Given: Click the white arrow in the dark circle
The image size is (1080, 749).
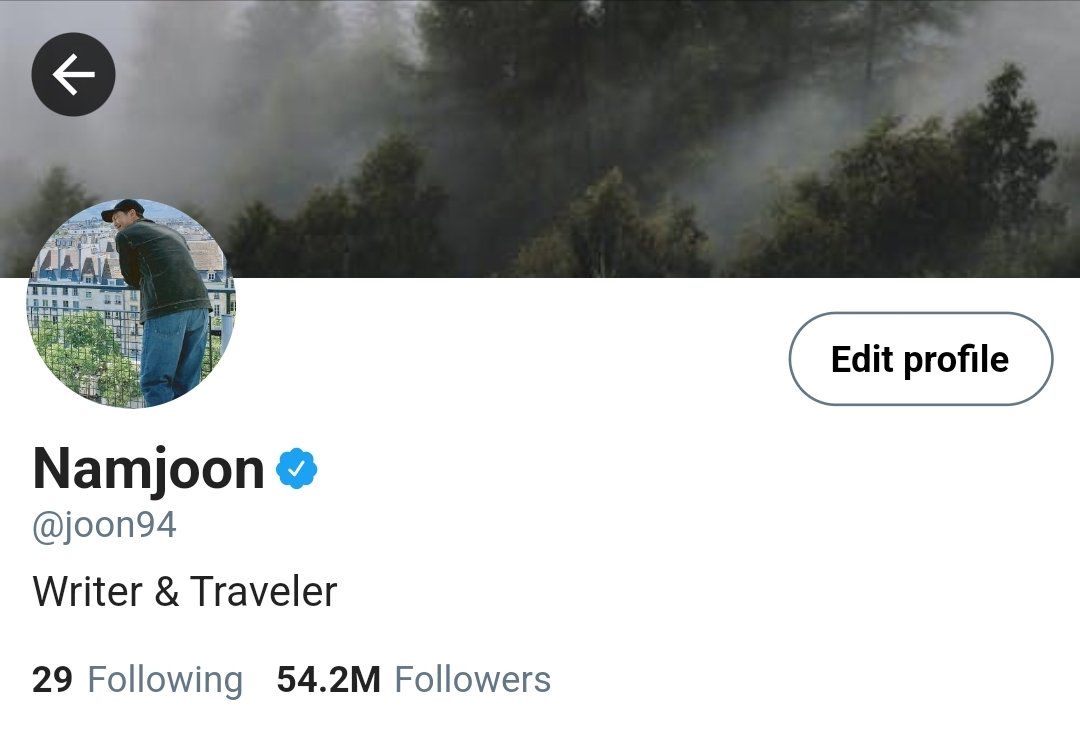Looking at the screenshot, I should point(73,74).
